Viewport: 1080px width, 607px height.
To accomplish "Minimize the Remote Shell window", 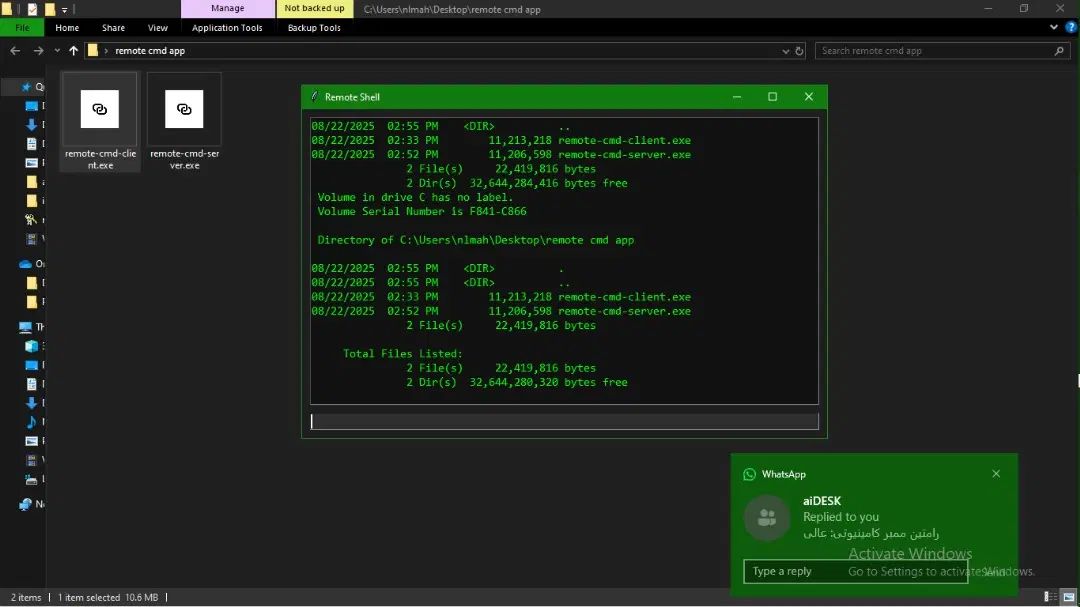I will click(737, 96).
